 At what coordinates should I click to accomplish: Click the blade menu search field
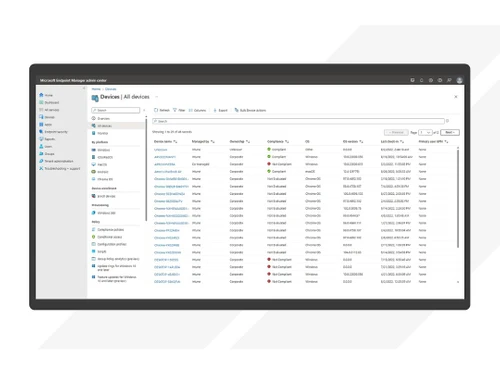click(116, 110)
